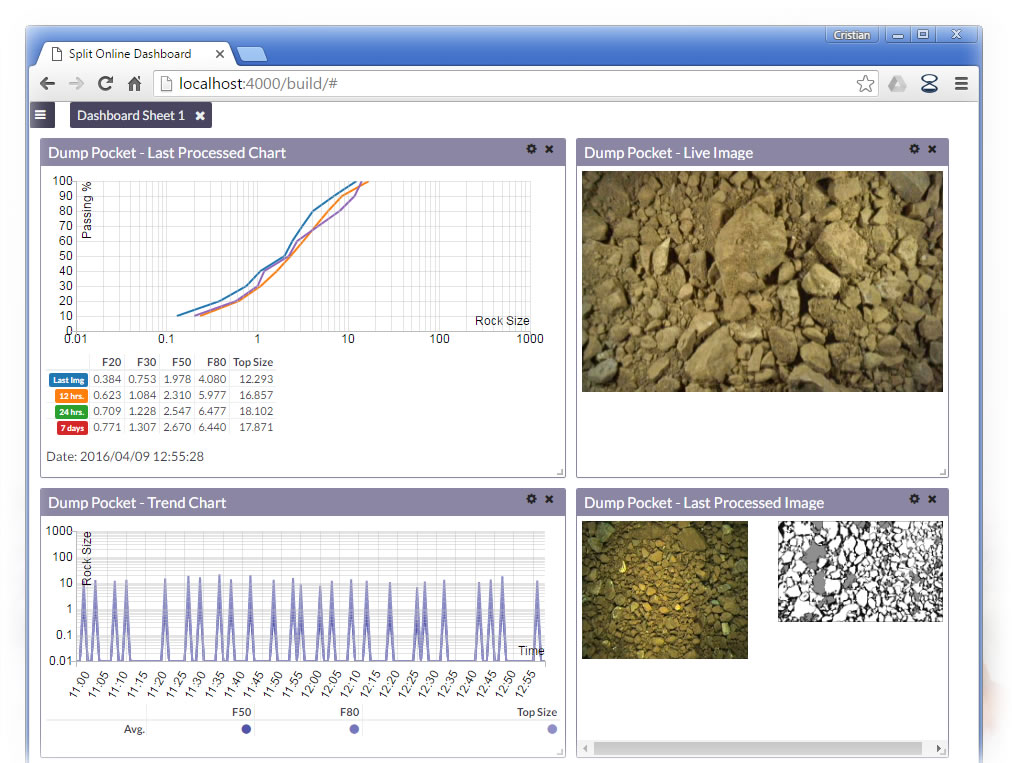Click the browser reload page icon
The width and height of the screenshot is (1012, 763).
coord(105,84)
